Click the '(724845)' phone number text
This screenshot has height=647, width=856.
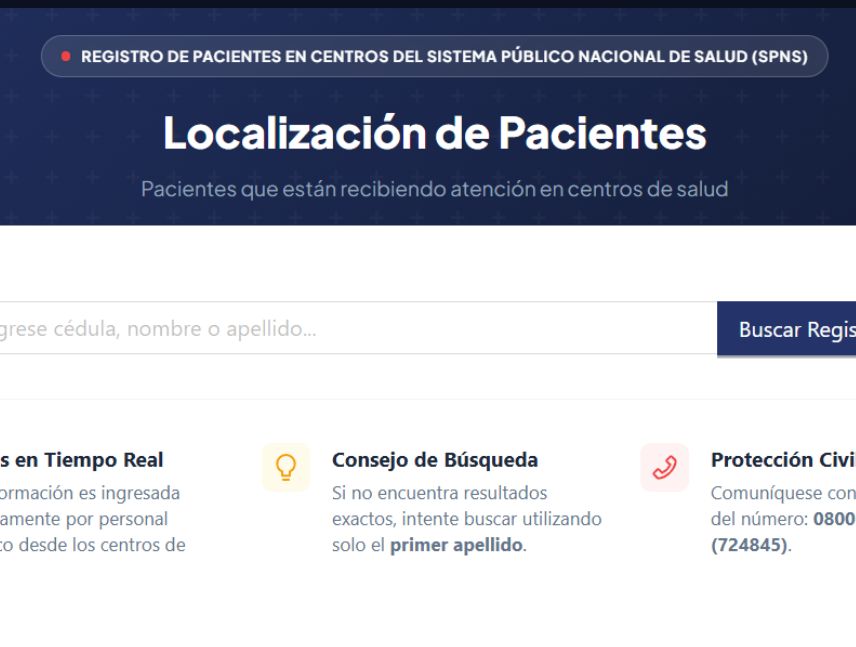coord(749,545)
